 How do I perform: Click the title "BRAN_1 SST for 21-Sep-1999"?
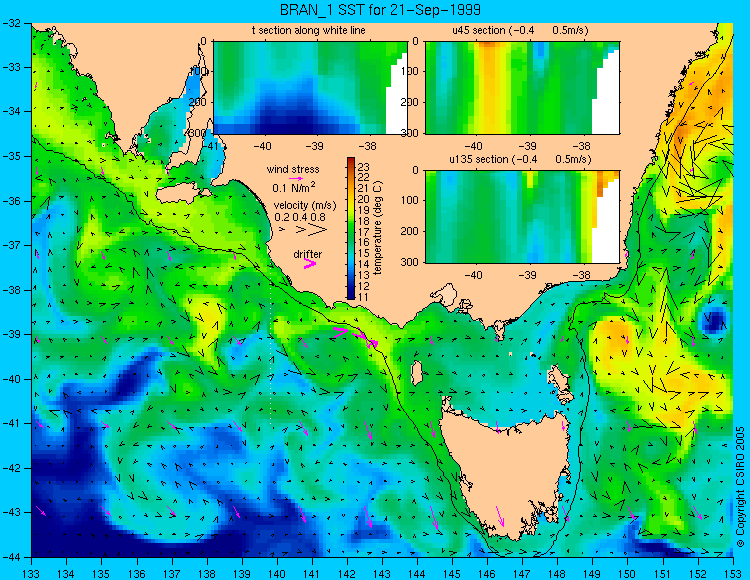click(381, 10)
